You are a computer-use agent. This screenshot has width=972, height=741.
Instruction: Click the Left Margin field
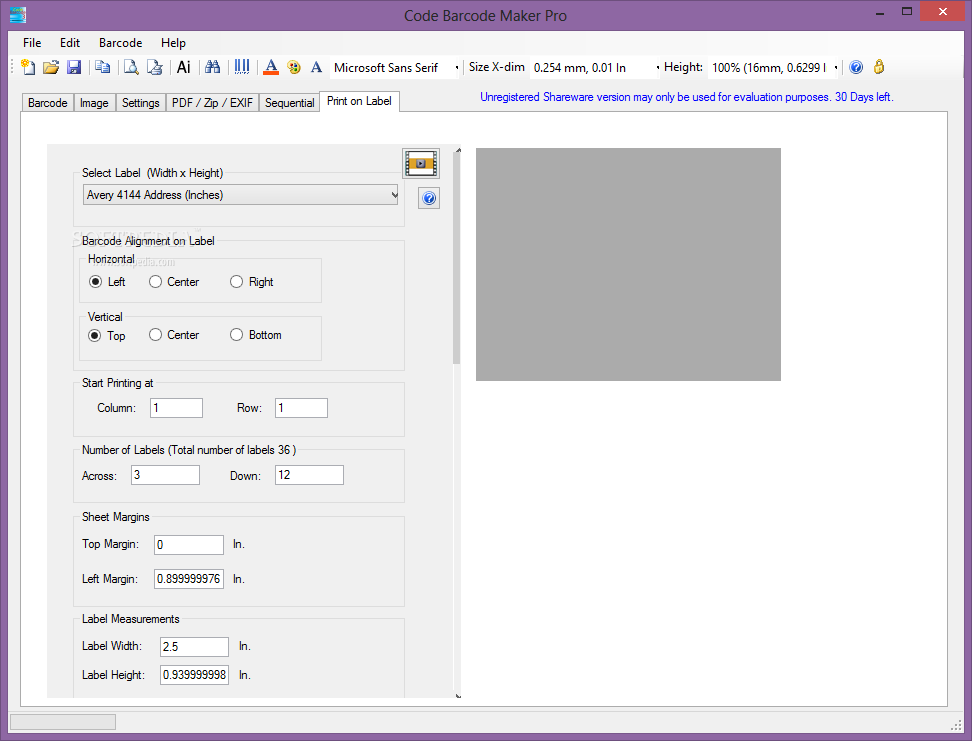coord(189,579)
